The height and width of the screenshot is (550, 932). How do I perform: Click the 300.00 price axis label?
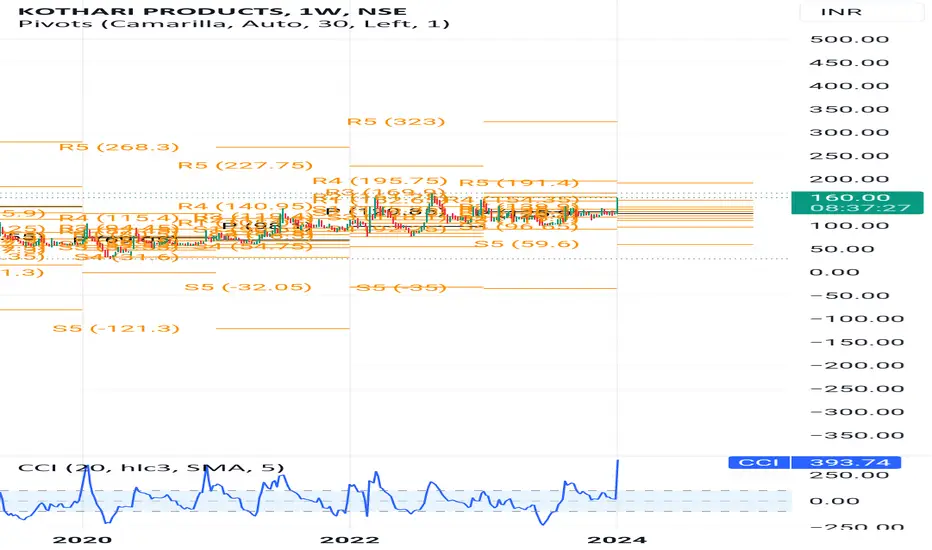click(x=849, y=132)
